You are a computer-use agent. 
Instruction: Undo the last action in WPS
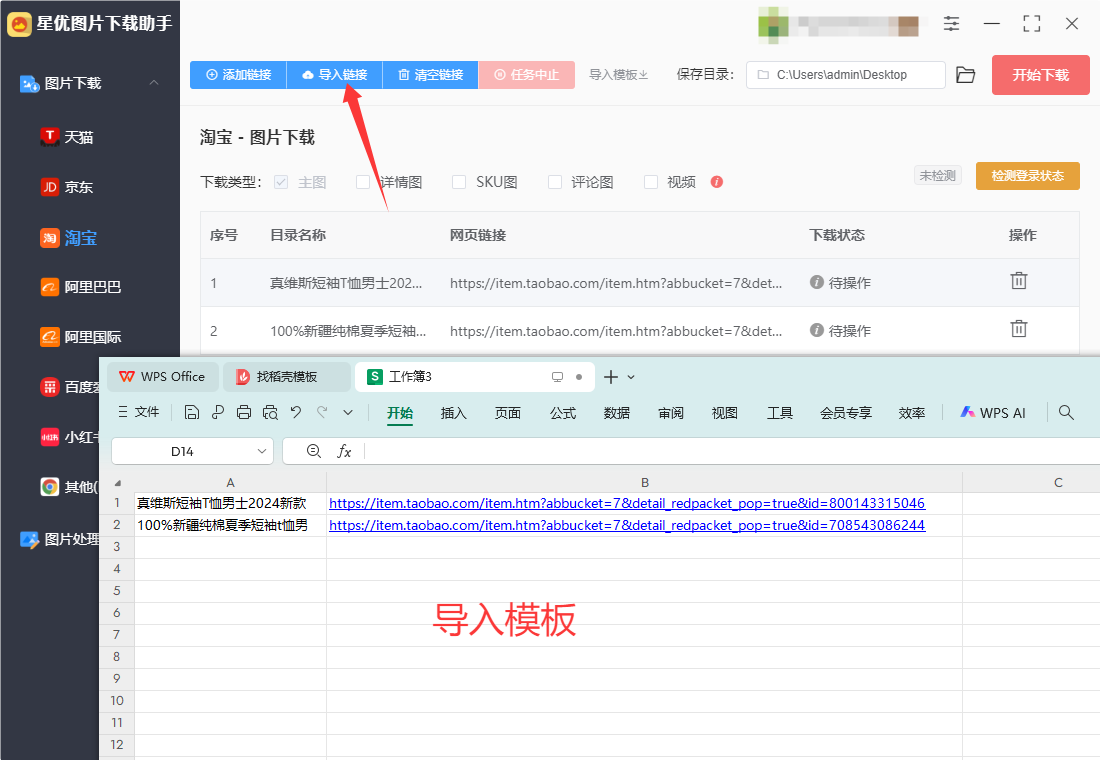(x=296, y=413)
